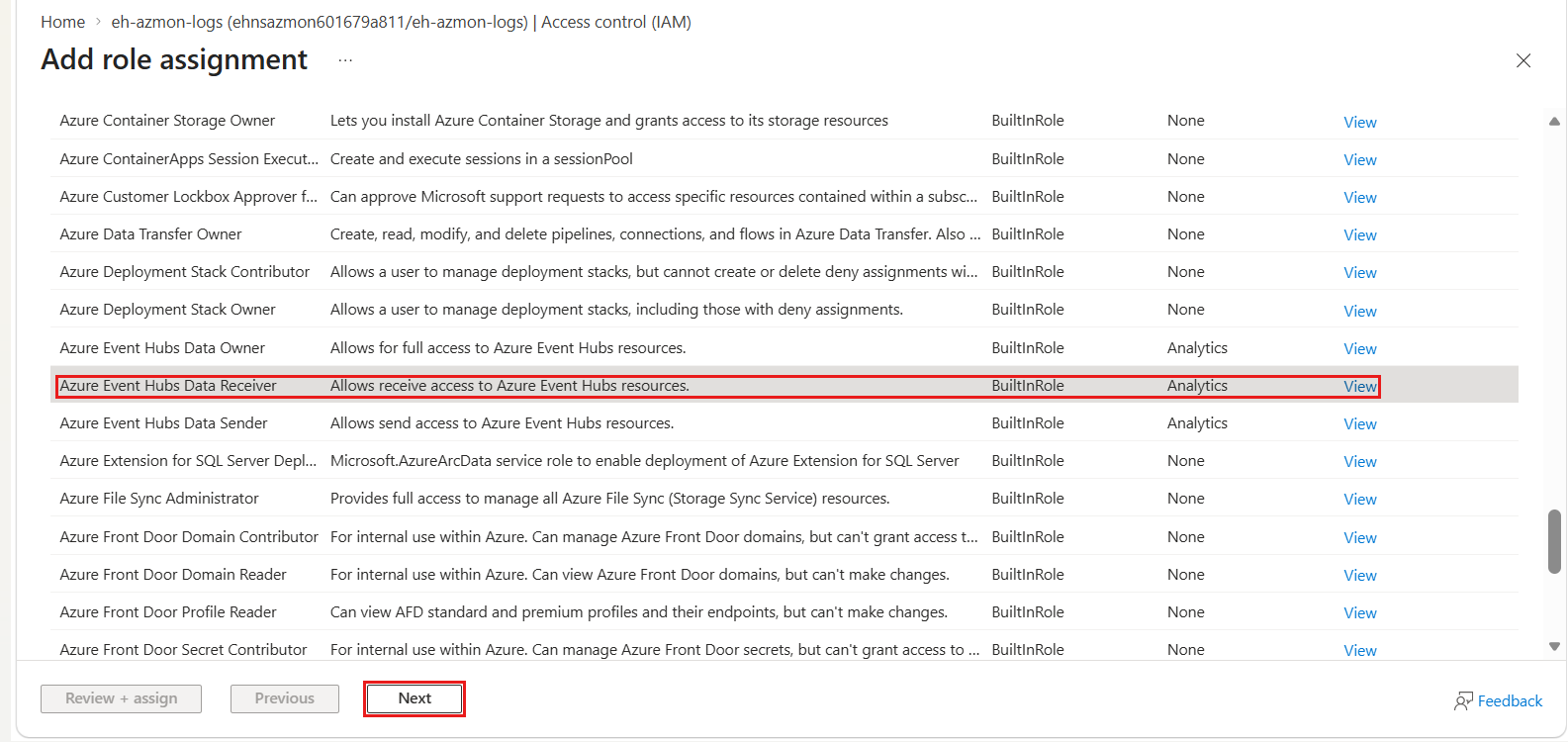Click the description 'Allows for full access to Azure Event Hubs resources.'
The image size is (1568, 742).
[508, 347]
